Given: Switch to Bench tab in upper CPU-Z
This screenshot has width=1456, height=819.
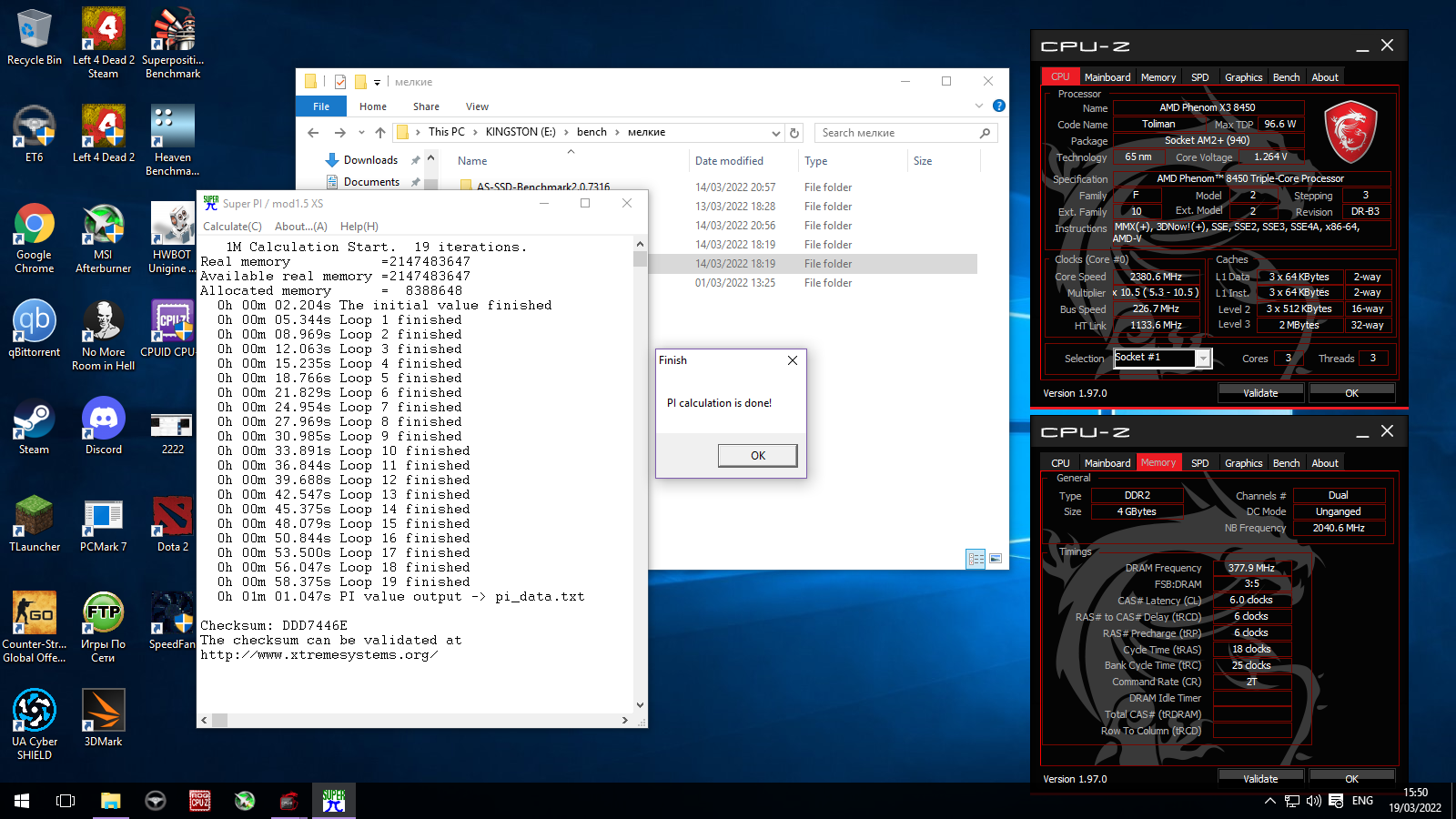Looking at the screenshot, I should coord(1286,77).
